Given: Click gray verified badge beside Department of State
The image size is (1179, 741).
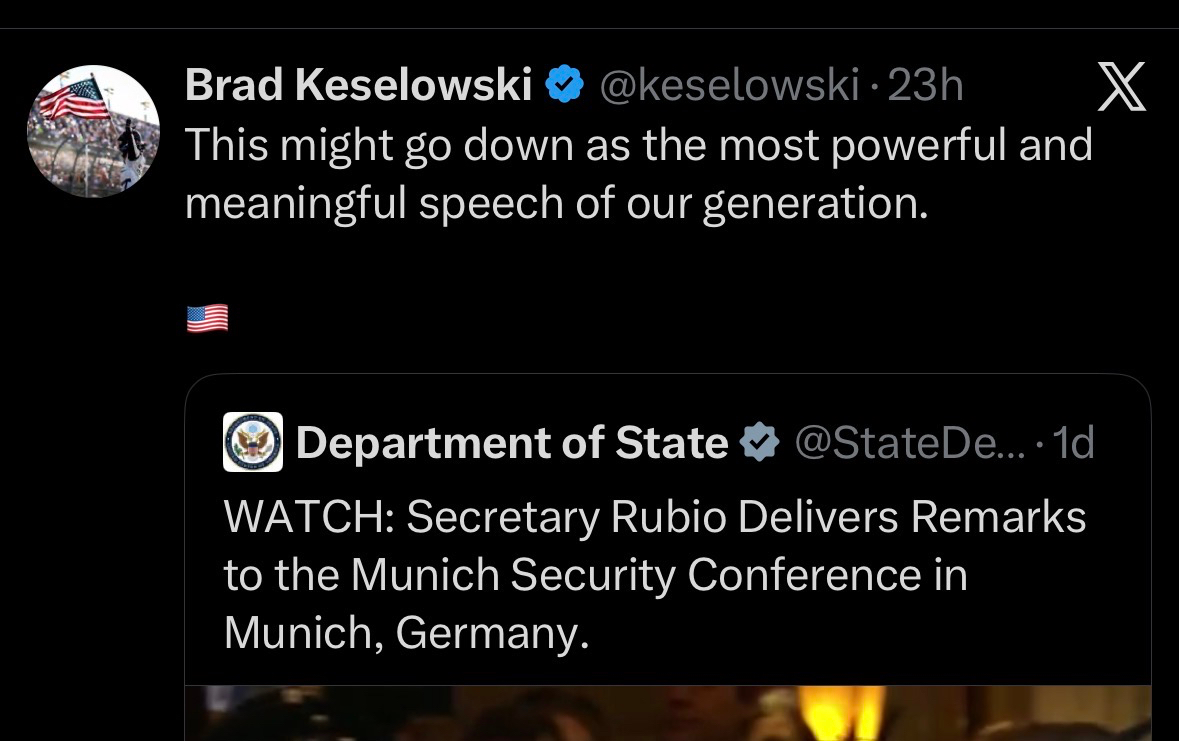Looking at the screenshot, I should [759, 442].
